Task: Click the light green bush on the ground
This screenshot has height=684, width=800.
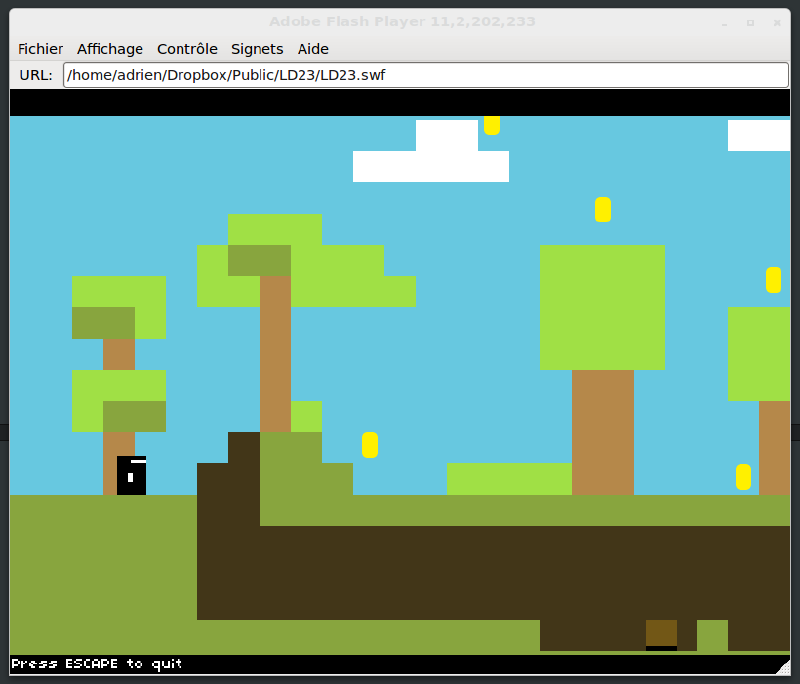Action: 508,479
